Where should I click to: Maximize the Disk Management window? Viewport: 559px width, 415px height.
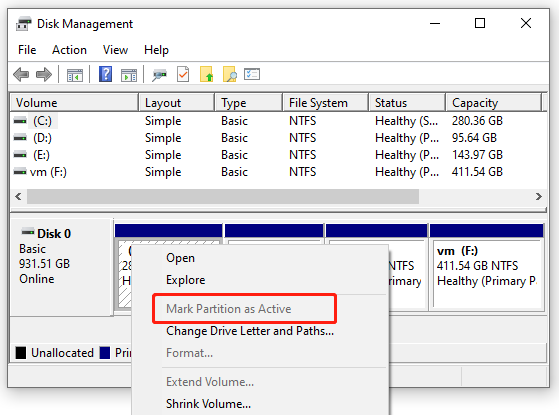click(x=480, y=24)
